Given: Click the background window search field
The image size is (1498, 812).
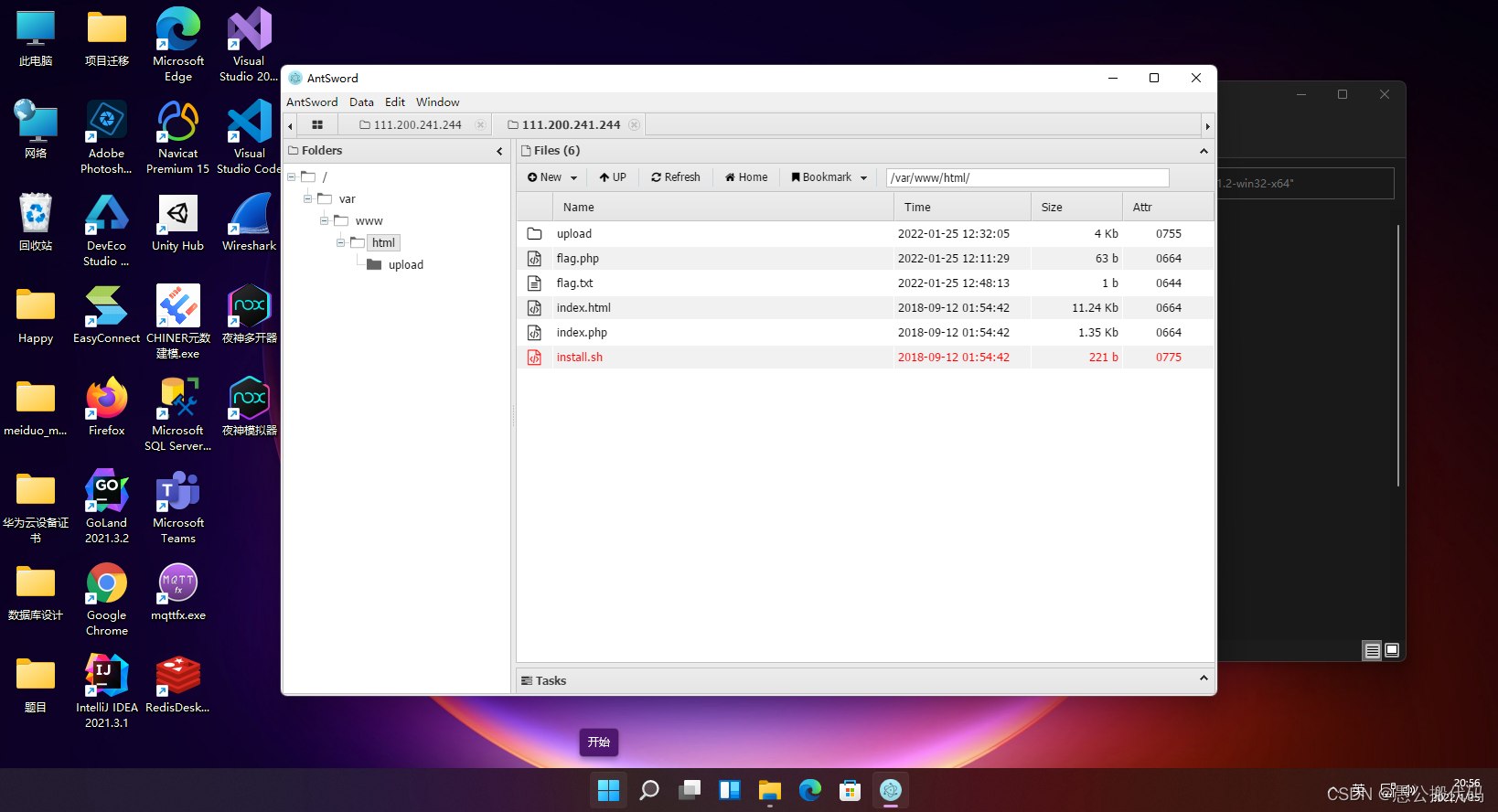Looking at the screenshot, I should (x=1306, y=183).
